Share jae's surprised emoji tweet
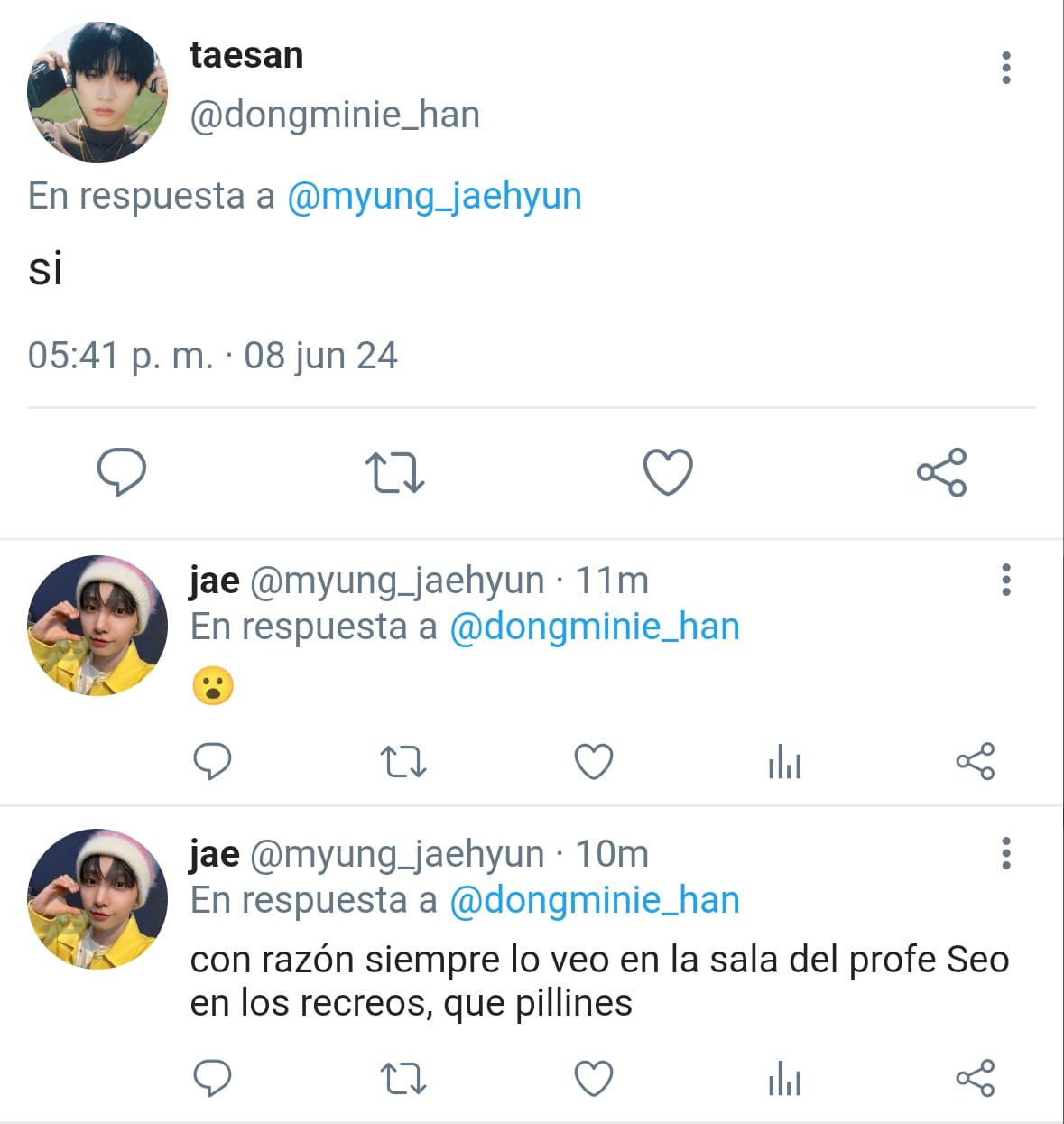Viewport: 1064px width, 1124px height. tap(976, 761)
